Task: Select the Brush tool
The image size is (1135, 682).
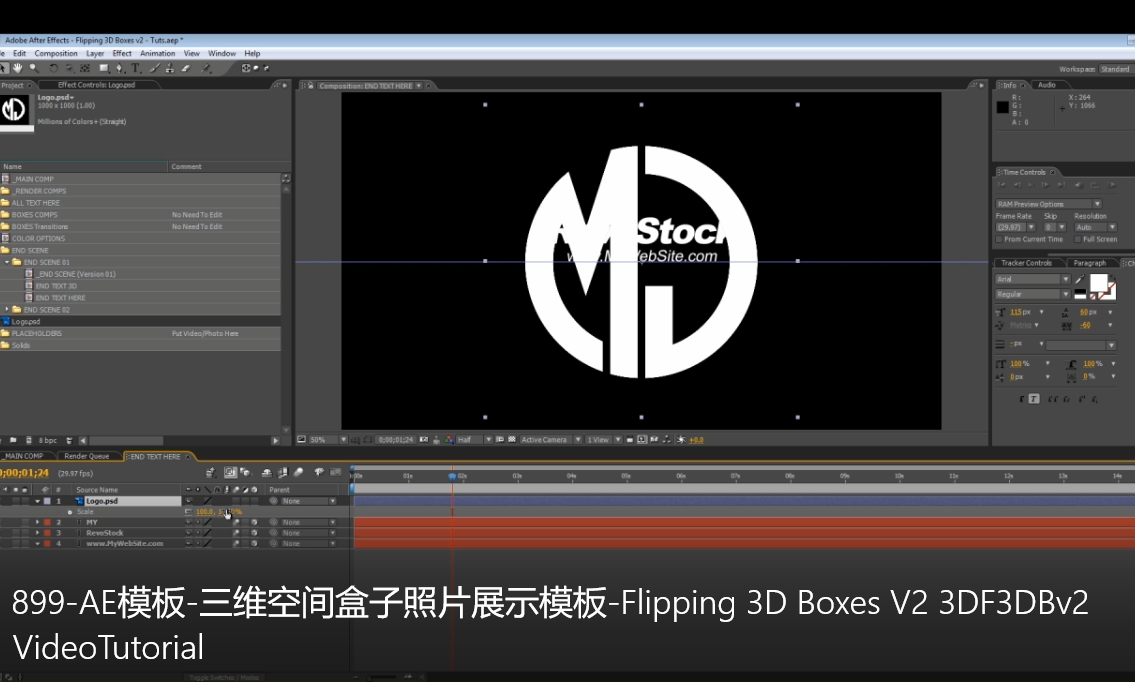Action: (153, 68)
